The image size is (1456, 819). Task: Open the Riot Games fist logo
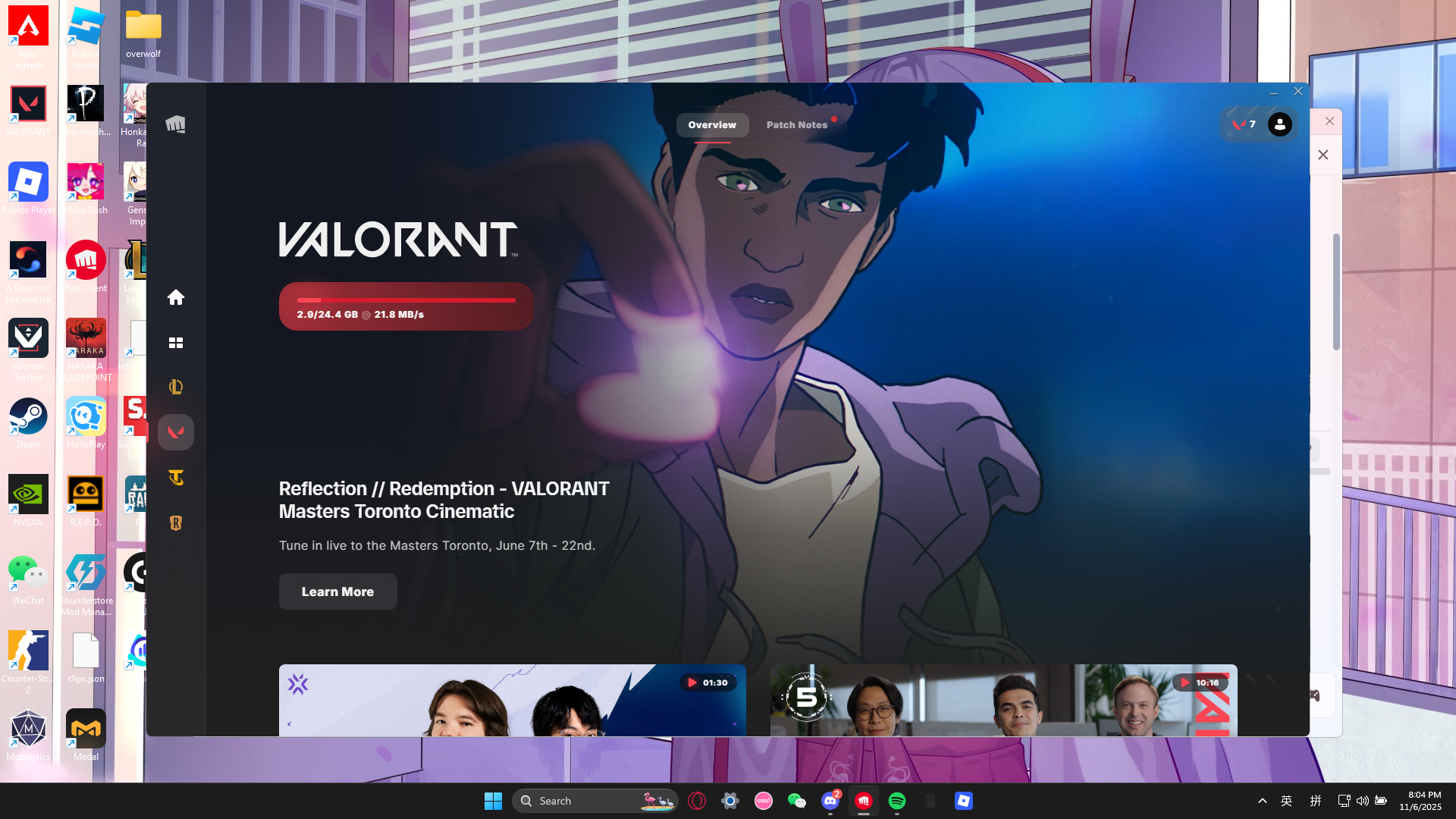tap(175, 124)
